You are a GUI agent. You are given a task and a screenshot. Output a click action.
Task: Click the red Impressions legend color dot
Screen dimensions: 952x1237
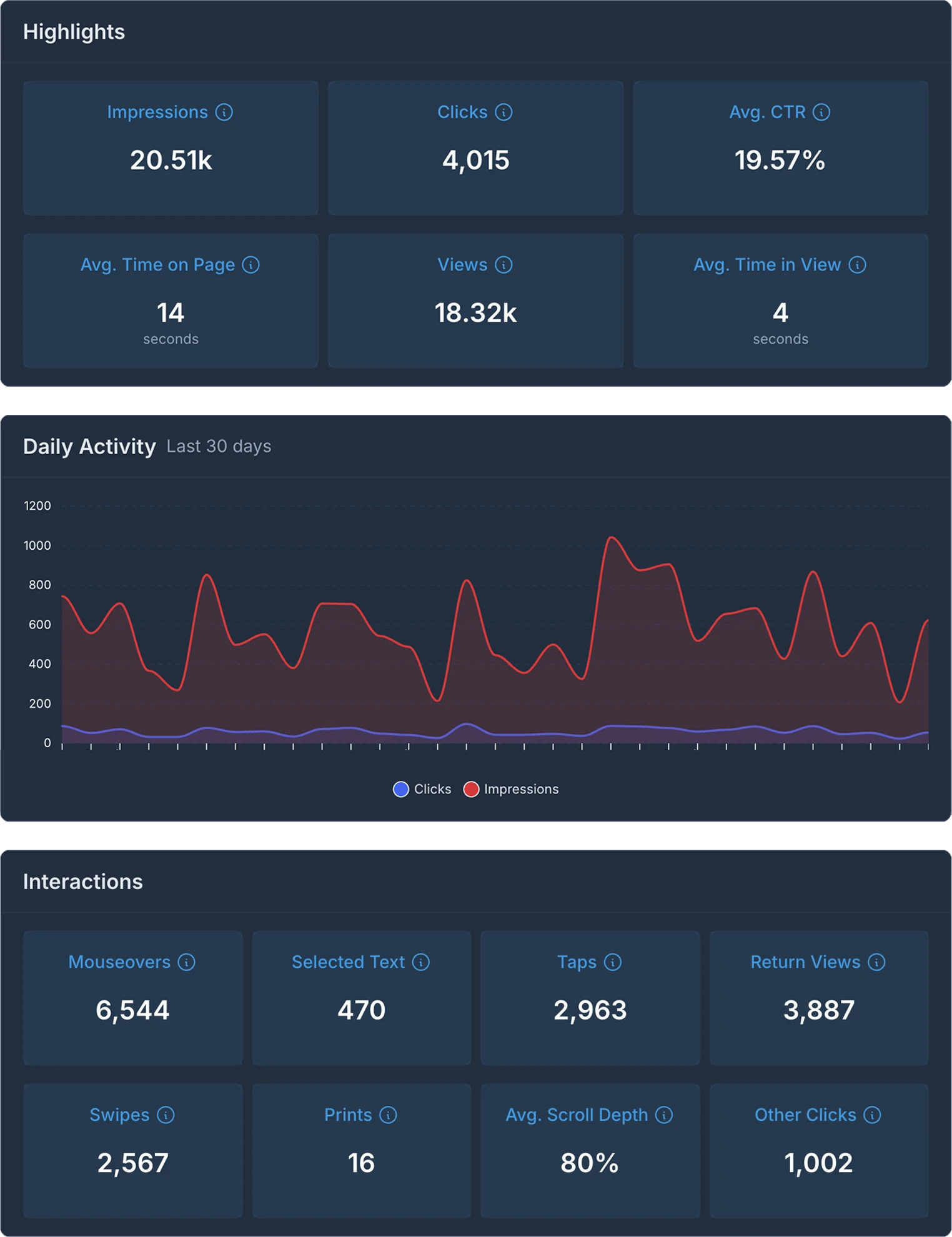[x=471, y=789]
